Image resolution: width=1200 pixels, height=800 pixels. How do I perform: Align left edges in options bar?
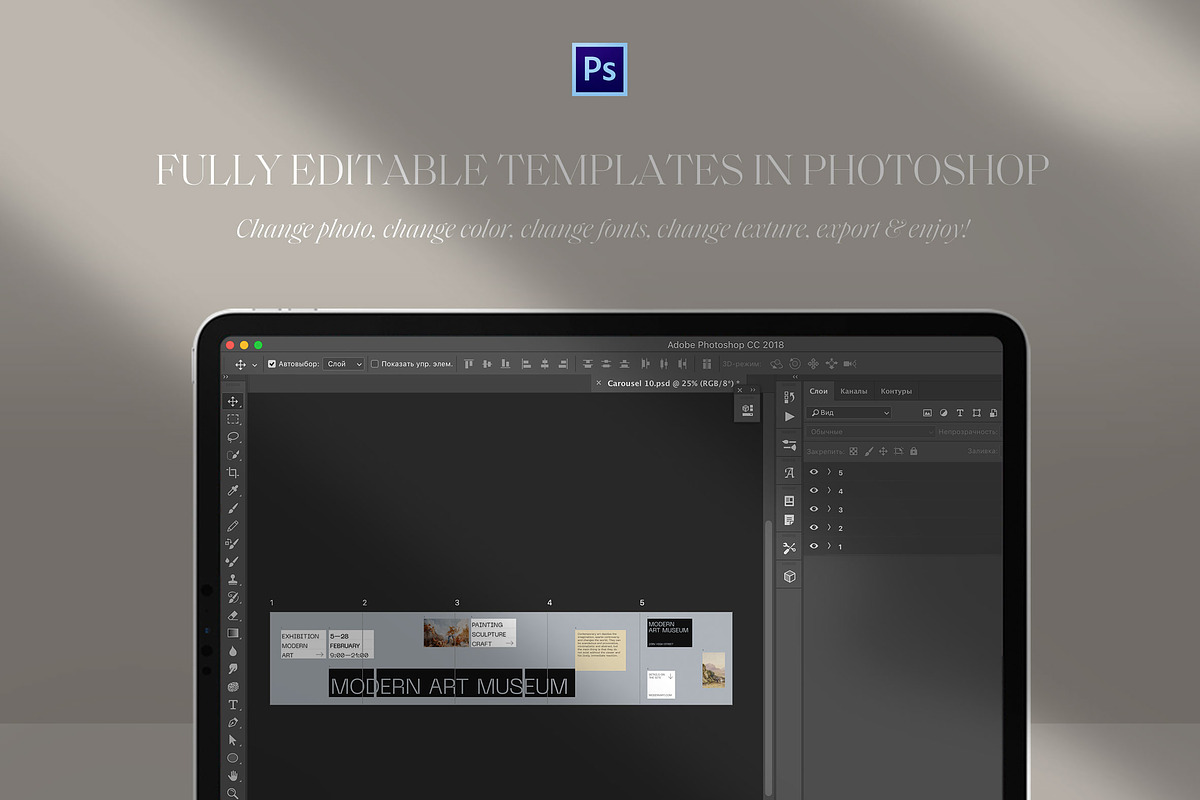click(525, 364)
